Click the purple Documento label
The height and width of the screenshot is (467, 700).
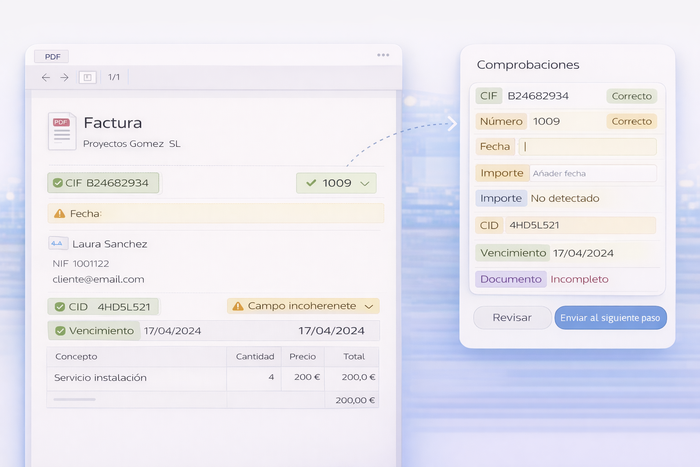tap(511, 279)
